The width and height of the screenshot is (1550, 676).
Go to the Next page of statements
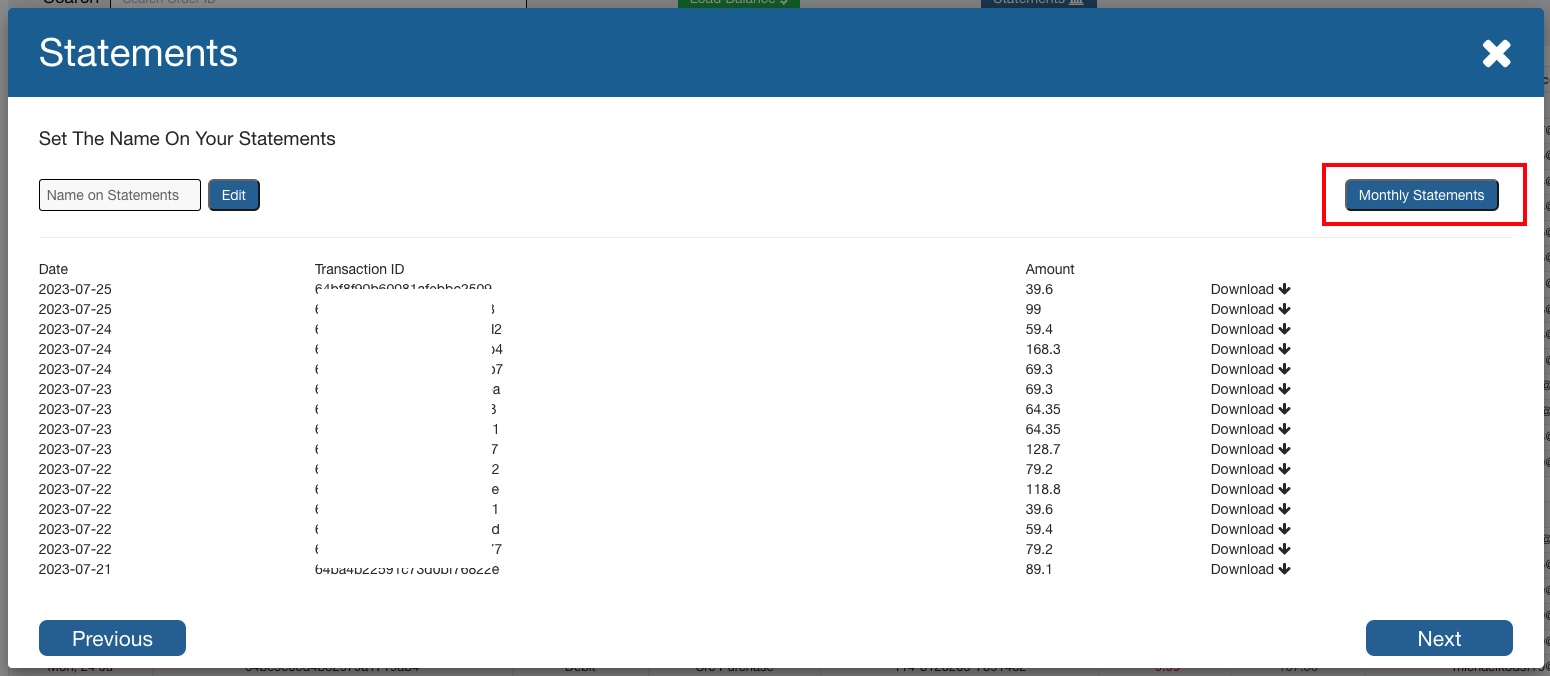pos(1438,638)
